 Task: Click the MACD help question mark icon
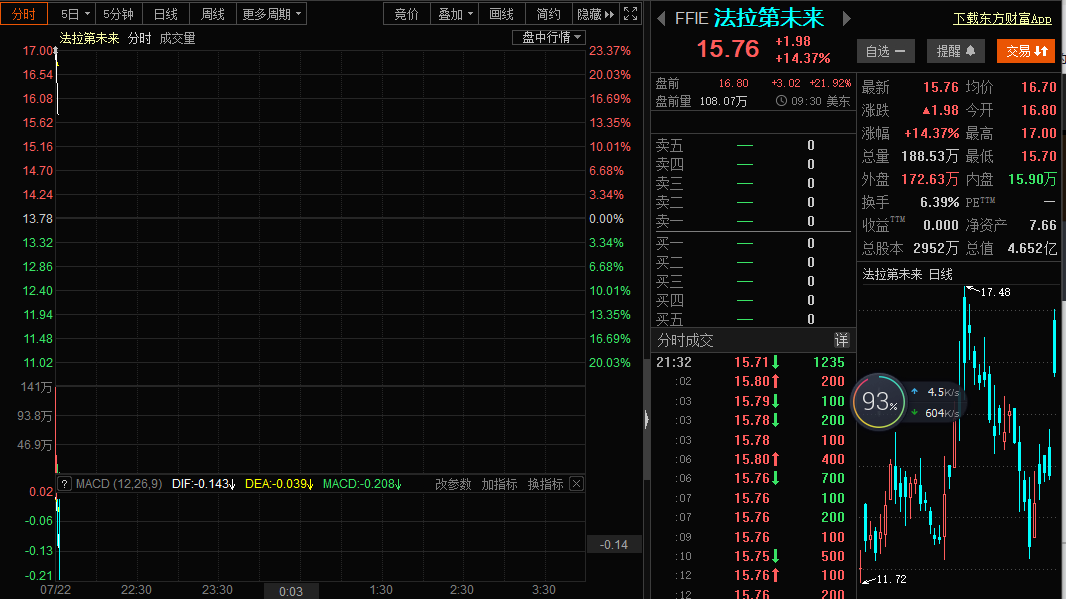coord(64,484)
